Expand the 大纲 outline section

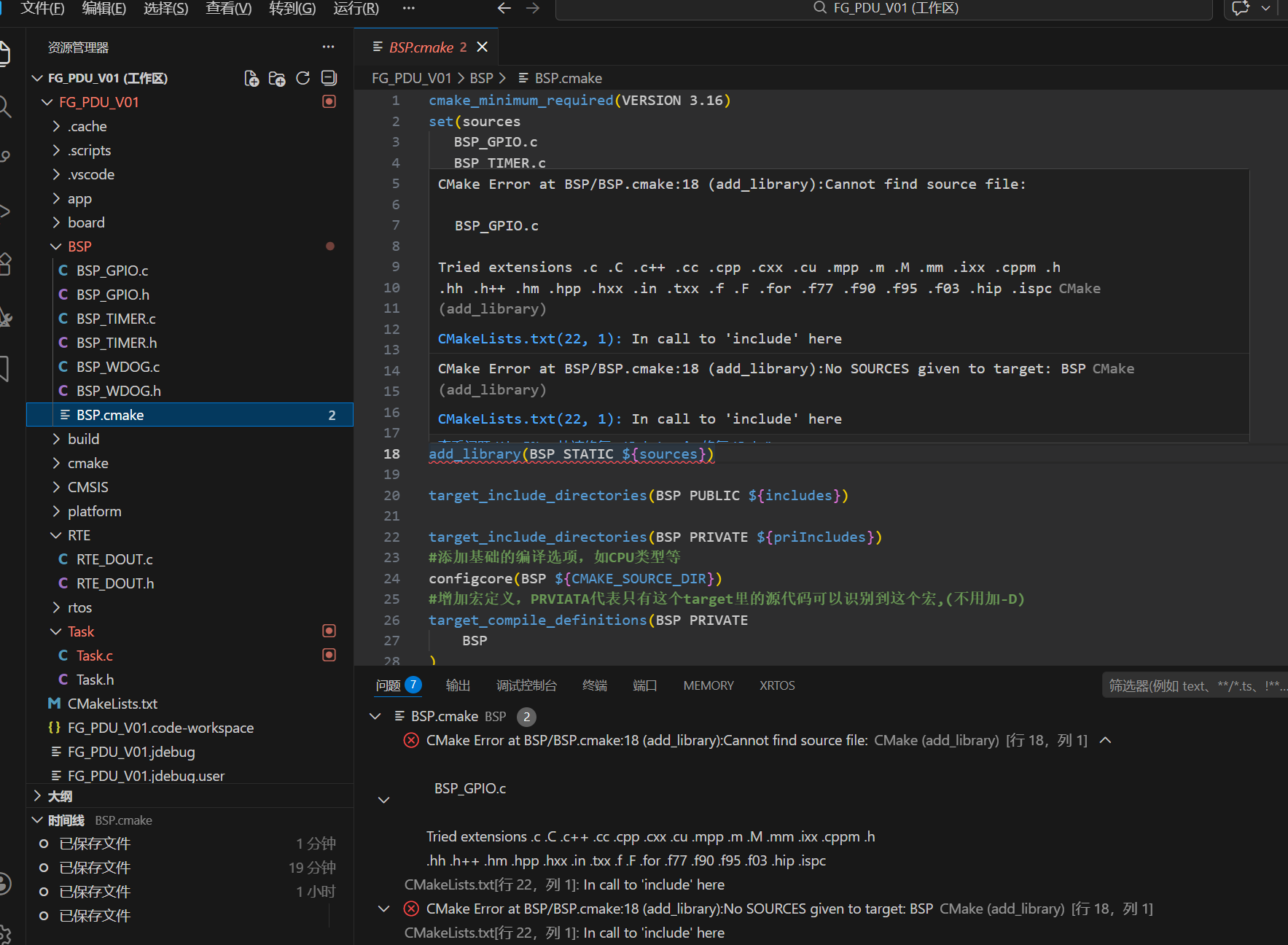[60, 796]
